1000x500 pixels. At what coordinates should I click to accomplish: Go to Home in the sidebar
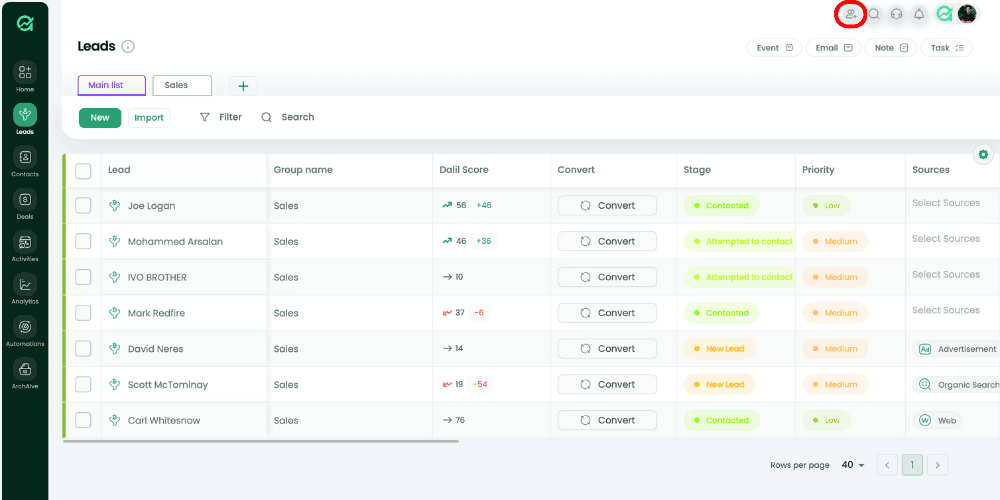[x=25, y=77]
